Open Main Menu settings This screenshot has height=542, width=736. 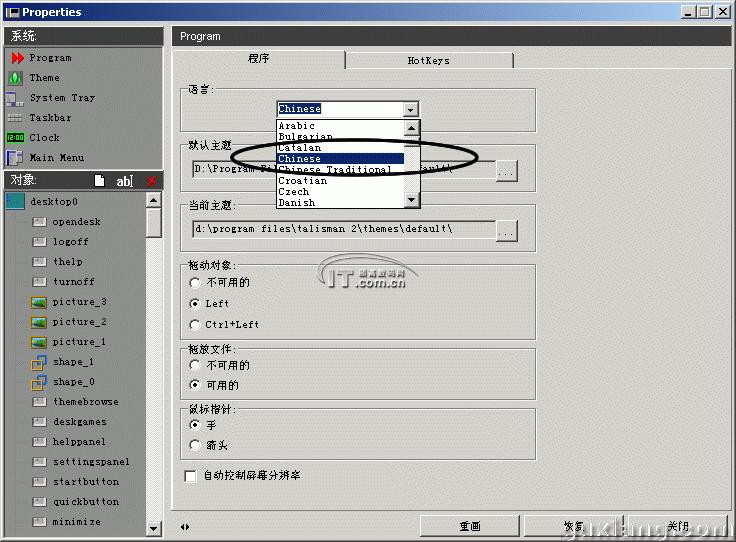click(x=56, y=158)
